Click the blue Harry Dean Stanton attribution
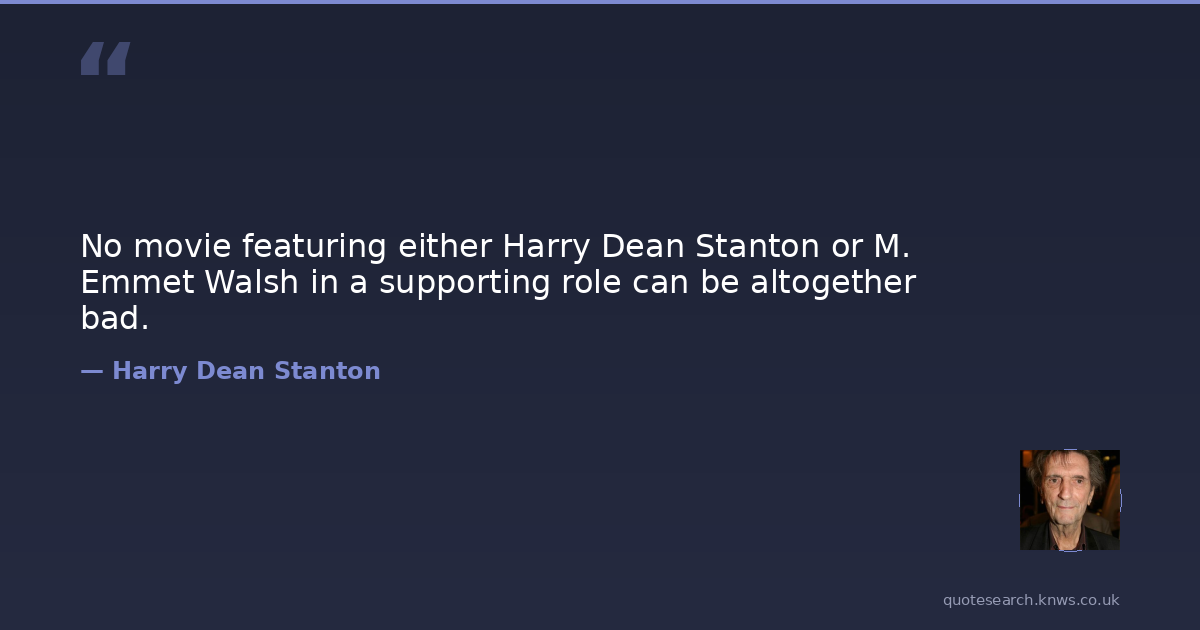 pos(245,371)
